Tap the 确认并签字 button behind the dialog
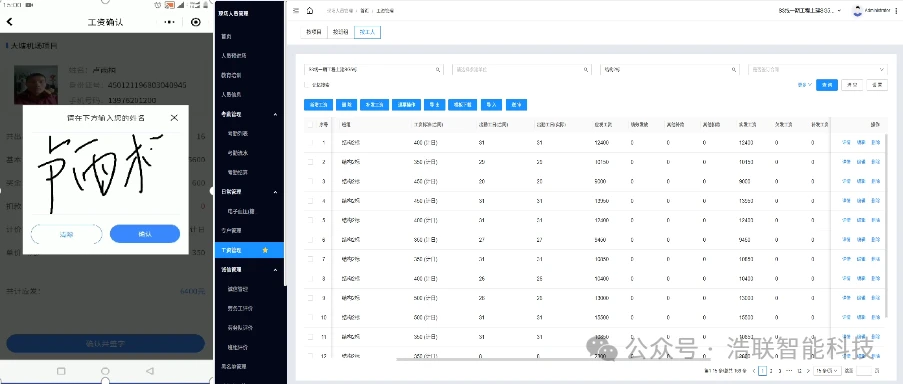Screen dimensions: 903x384 click(x=105, y=344)
